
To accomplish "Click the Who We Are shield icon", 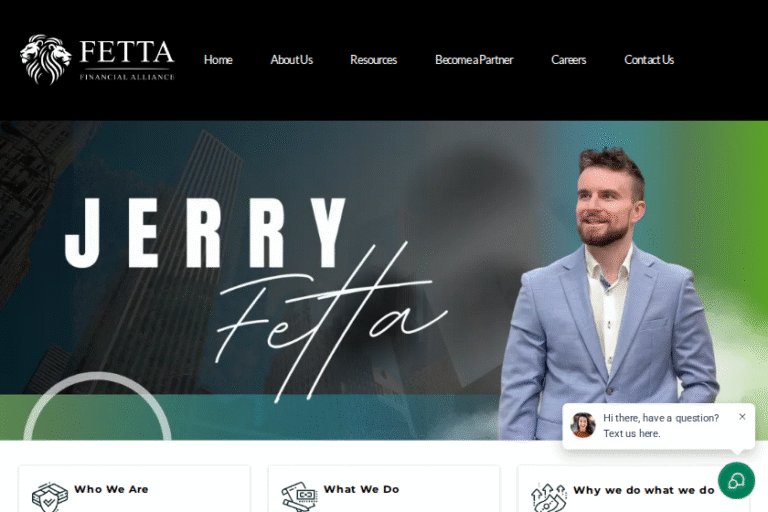I will pyautogui.click(x=49, y=497).
